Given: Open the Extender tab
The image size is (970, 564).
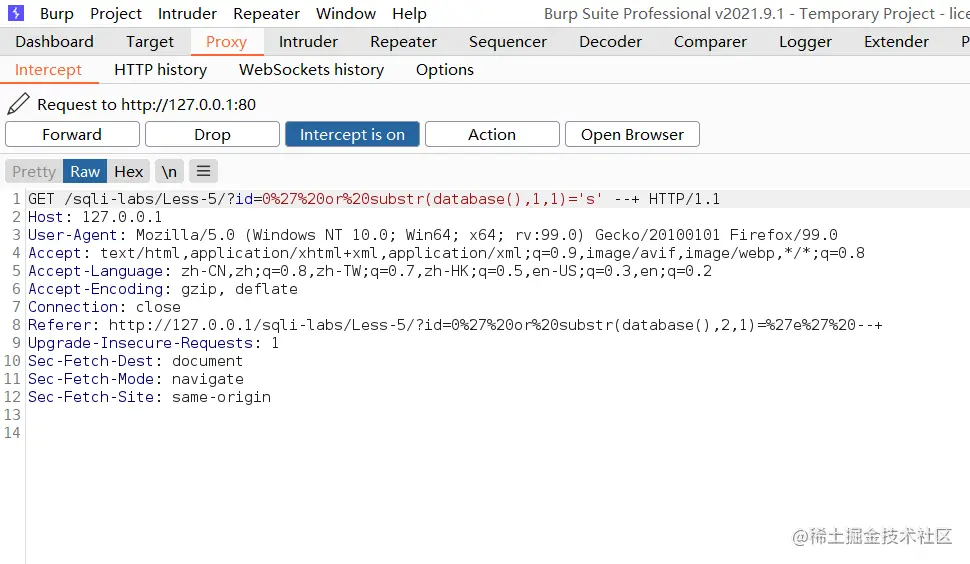Looking at the screenshot, I should point(896,41).
